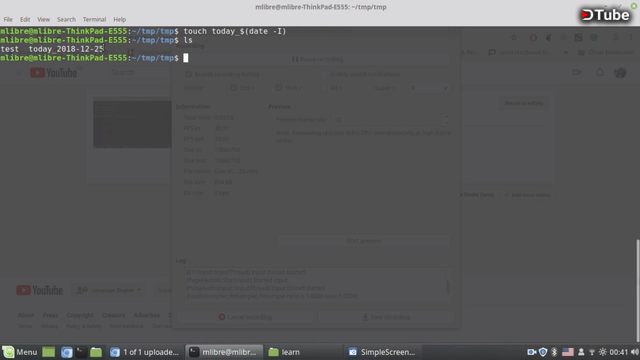The width and height of the screenshot is (640, 360).
Task: Open the Copyright link in YouTube footer
Action: point(80,315)
